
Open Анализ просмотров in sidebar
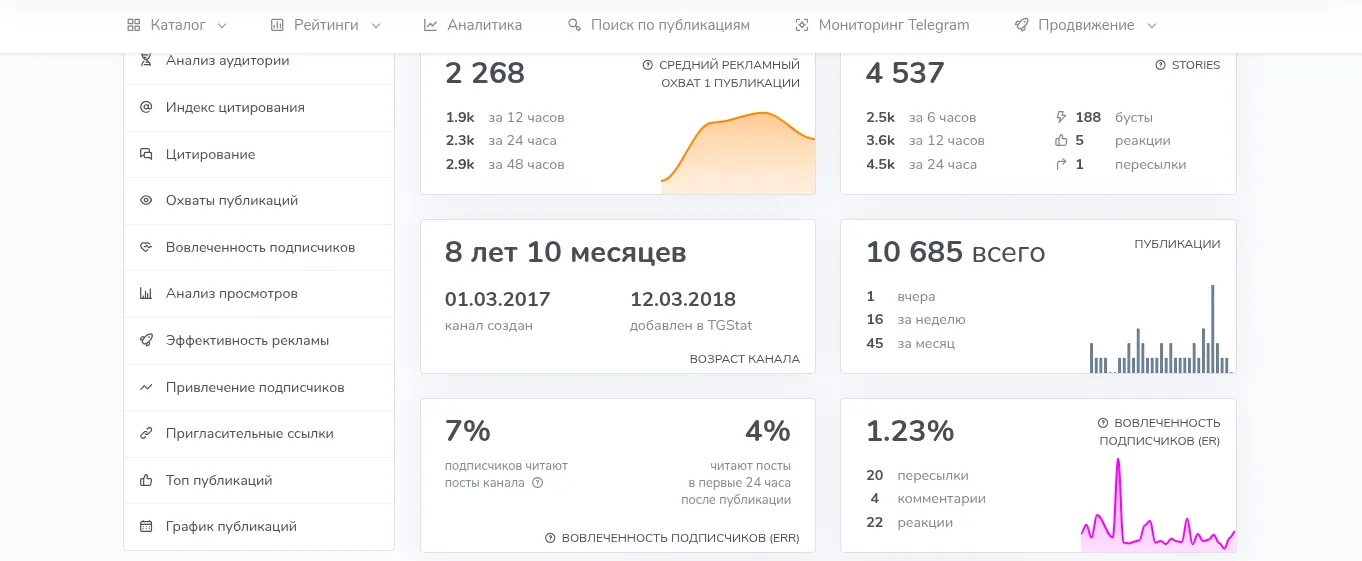[x=258, y=294]
